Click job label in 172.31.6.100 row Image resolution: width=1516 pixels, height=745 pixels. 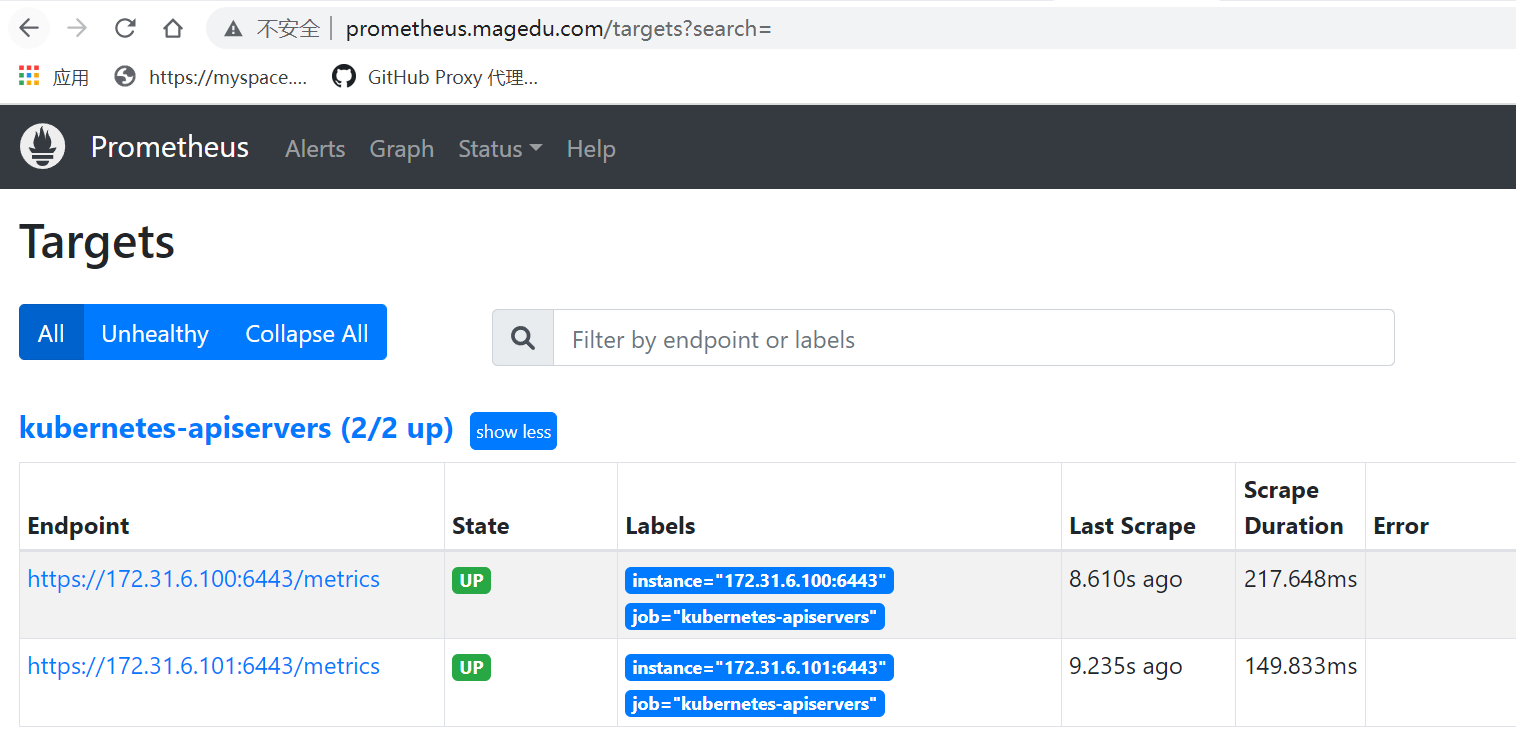[x=755, y=617]
